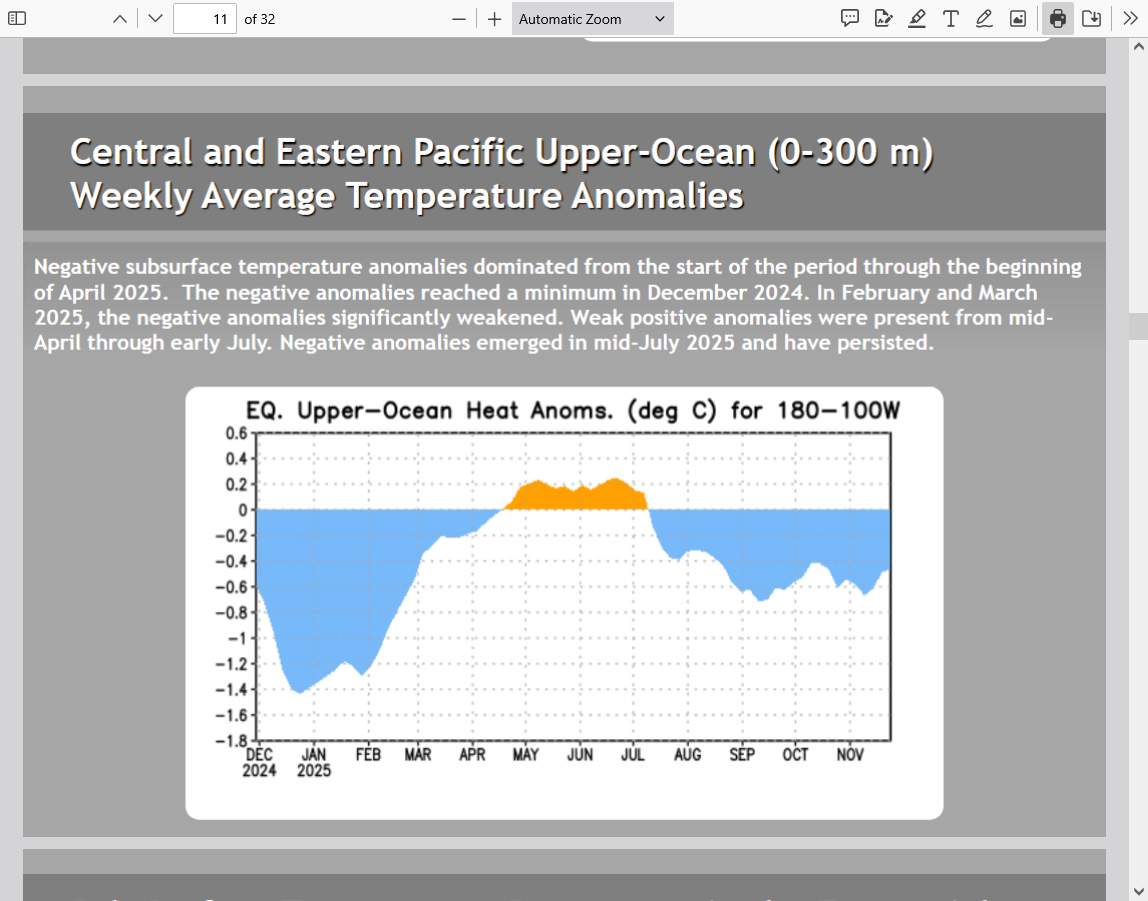Go to the next page
1148x901 pixels.
154,19
